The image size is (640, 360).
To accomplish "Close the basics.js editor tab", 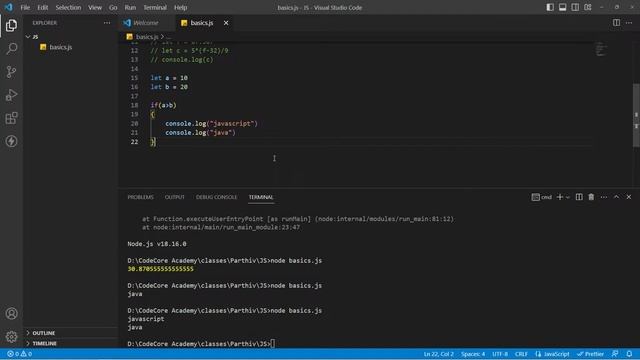I will (x=226, y=23).
